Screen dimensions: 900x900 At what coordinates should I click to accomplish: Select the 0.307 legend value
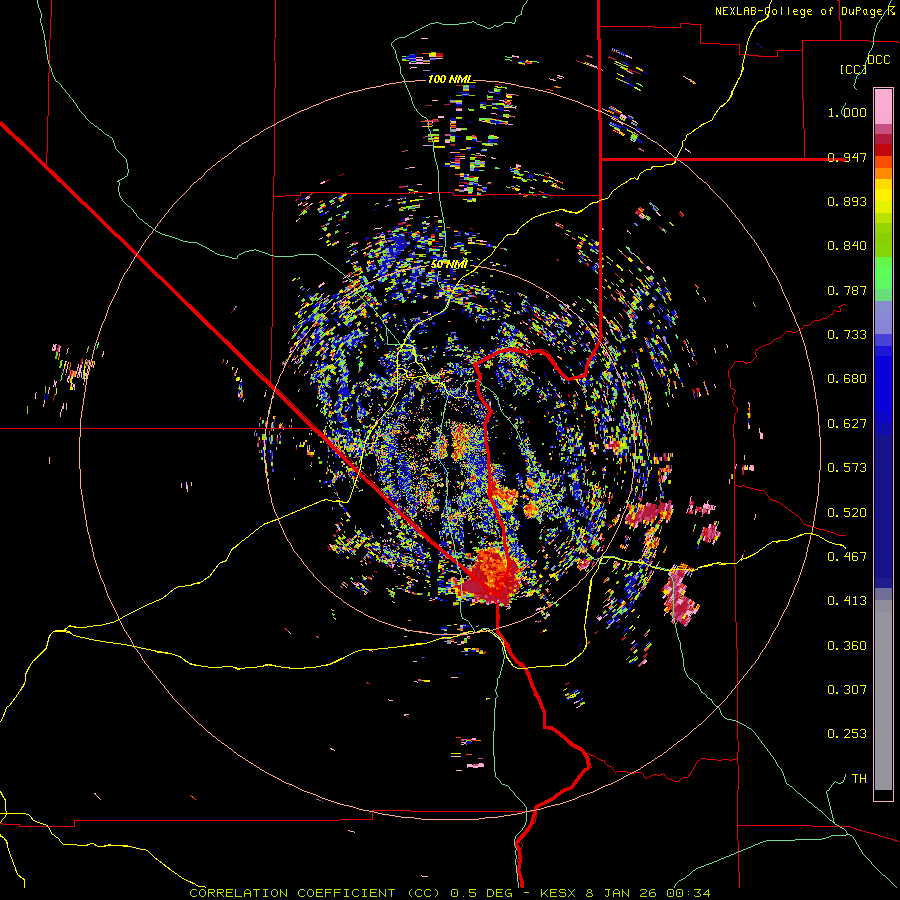coord(847,690)
